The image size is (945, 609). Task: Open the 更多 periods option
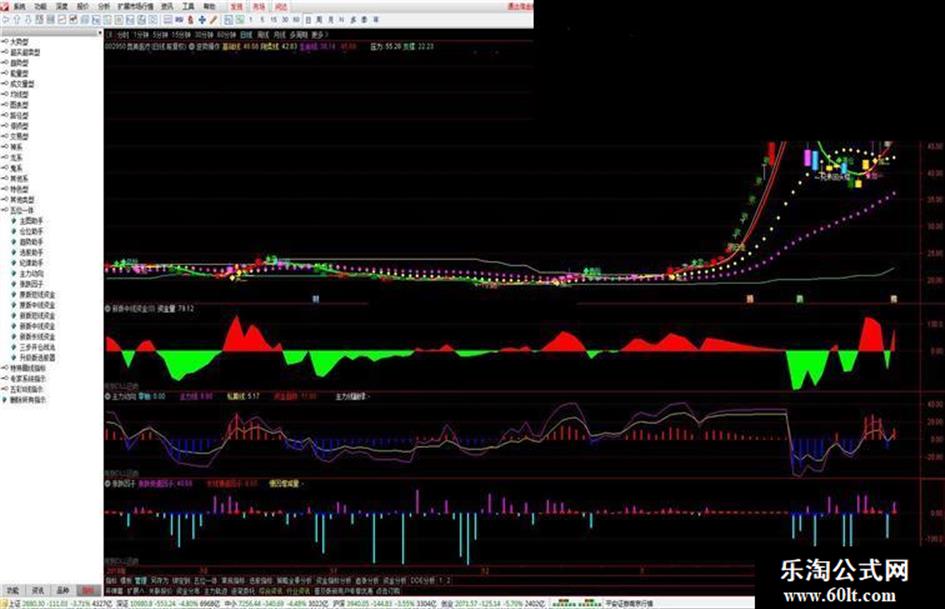pyautogui.click(x=317, y=35)
